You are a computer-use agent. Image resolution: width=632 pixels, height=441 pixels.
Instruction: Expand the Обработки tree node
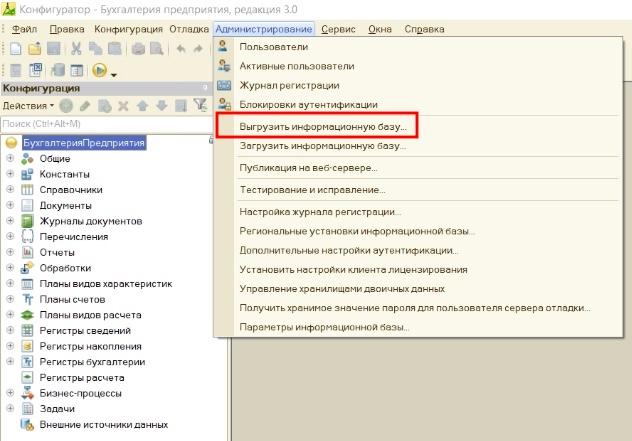tap(10, 268)
